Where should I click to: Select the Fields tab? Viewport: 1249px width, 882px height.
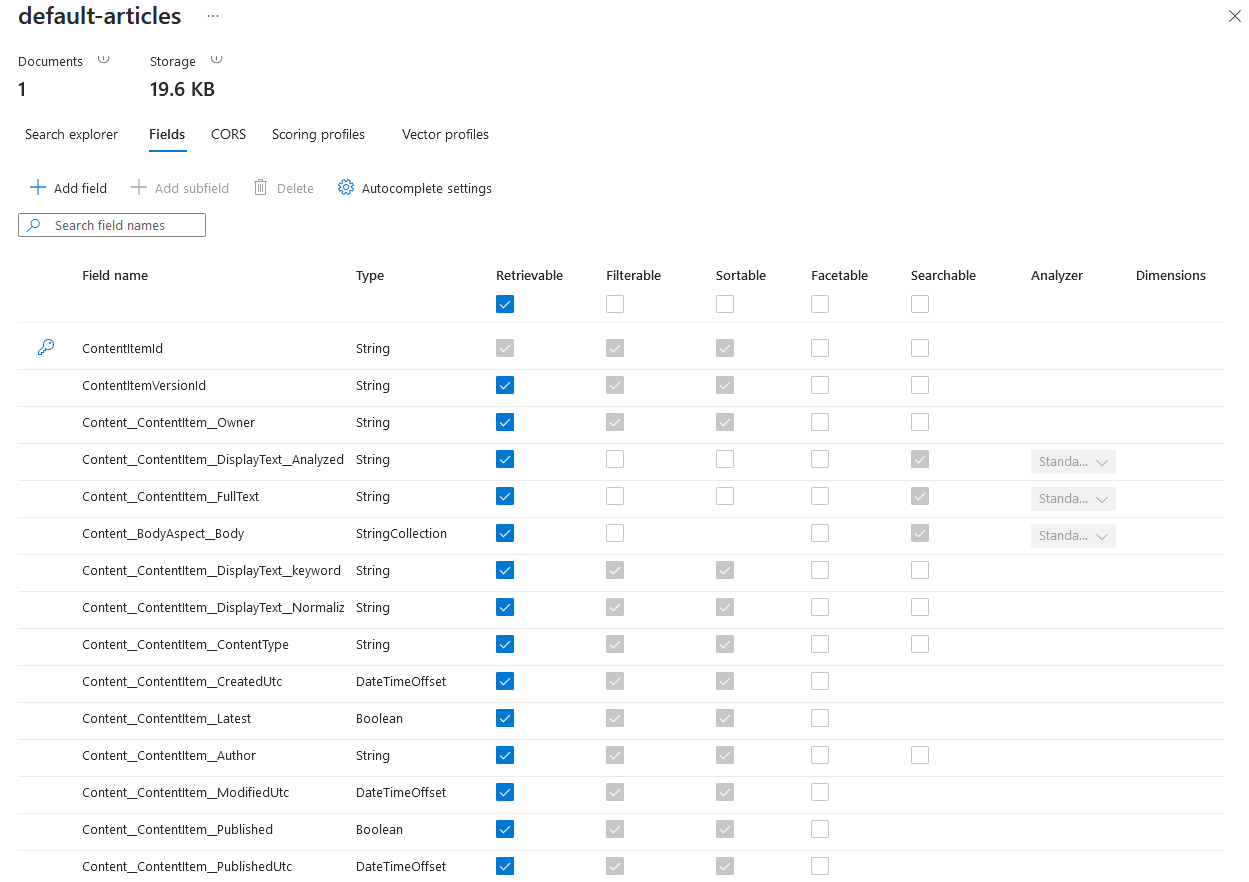167,134
